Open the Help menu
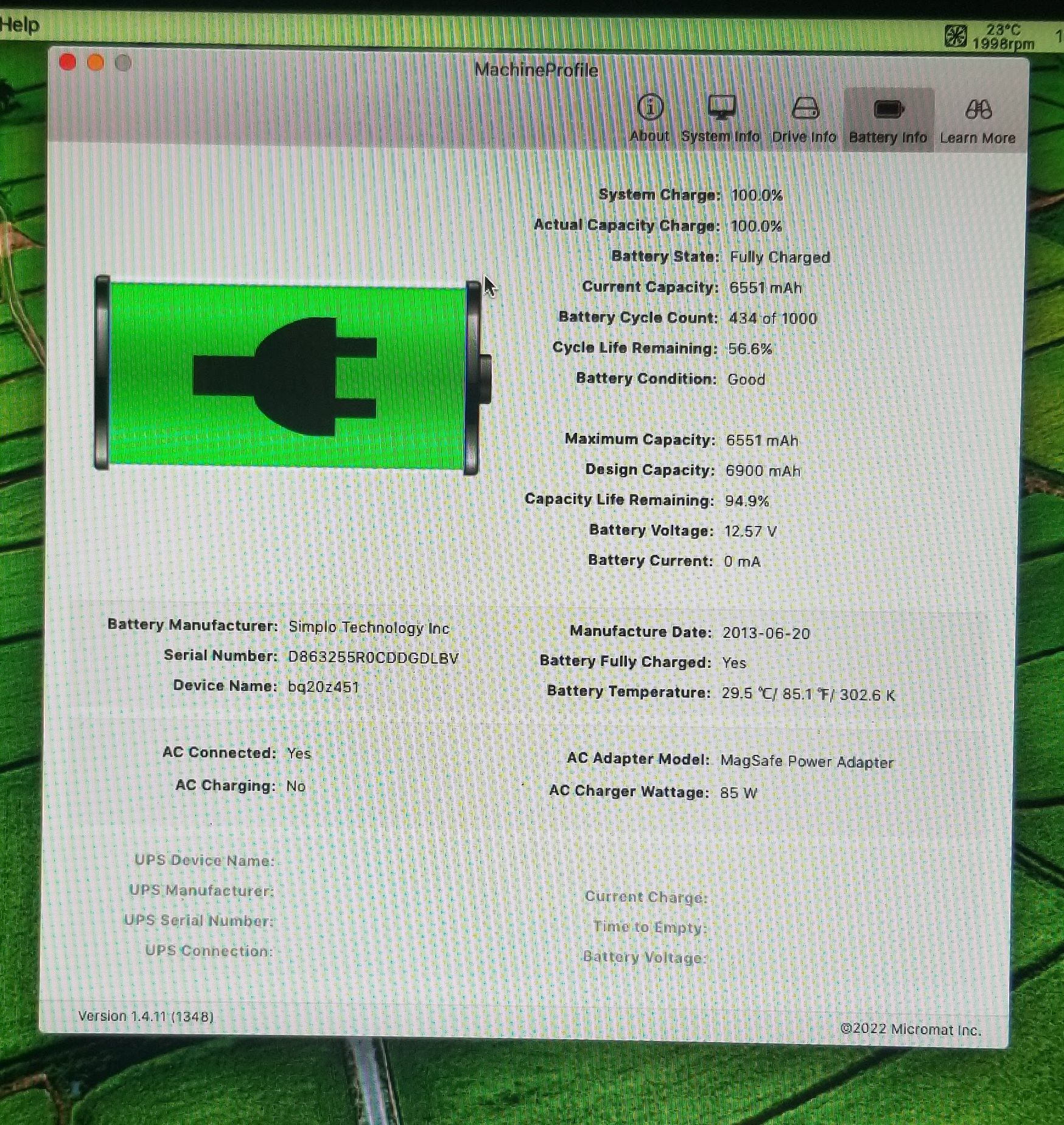This screenshot has height=1125, width=1064. click(x=19, y=25)
